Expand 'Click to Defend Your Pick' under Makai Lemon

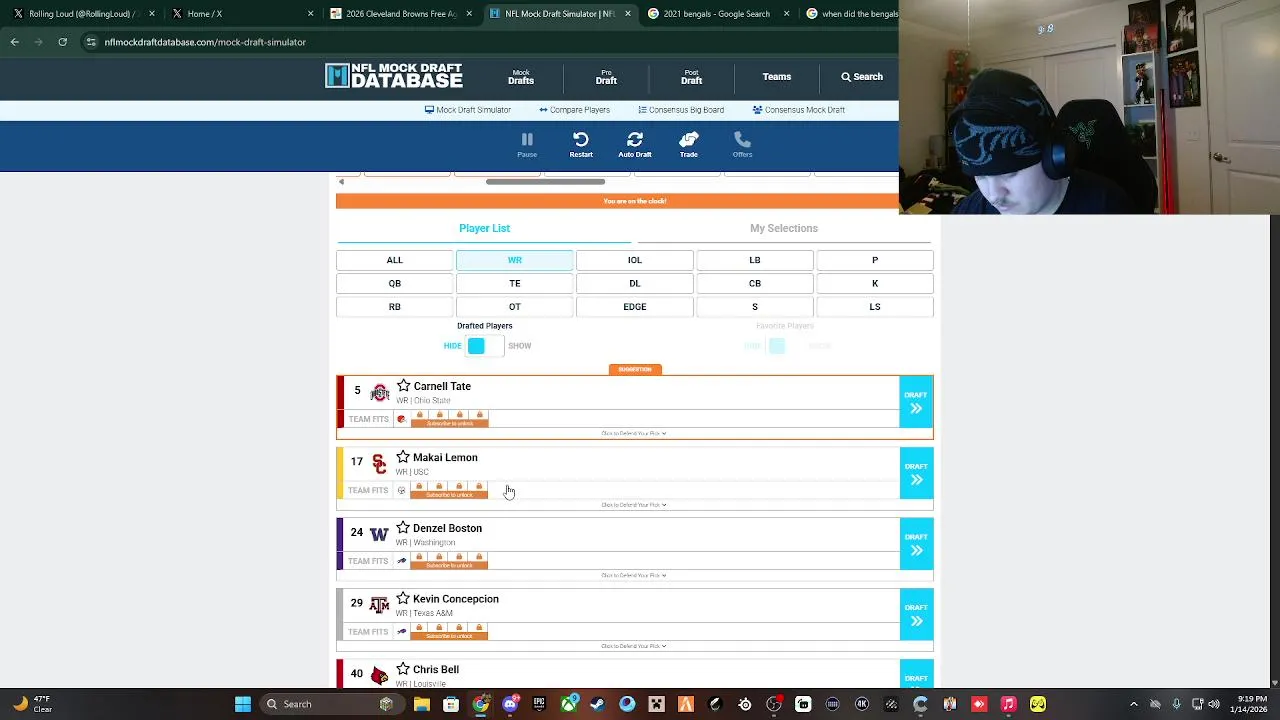[x=634, y=505]
